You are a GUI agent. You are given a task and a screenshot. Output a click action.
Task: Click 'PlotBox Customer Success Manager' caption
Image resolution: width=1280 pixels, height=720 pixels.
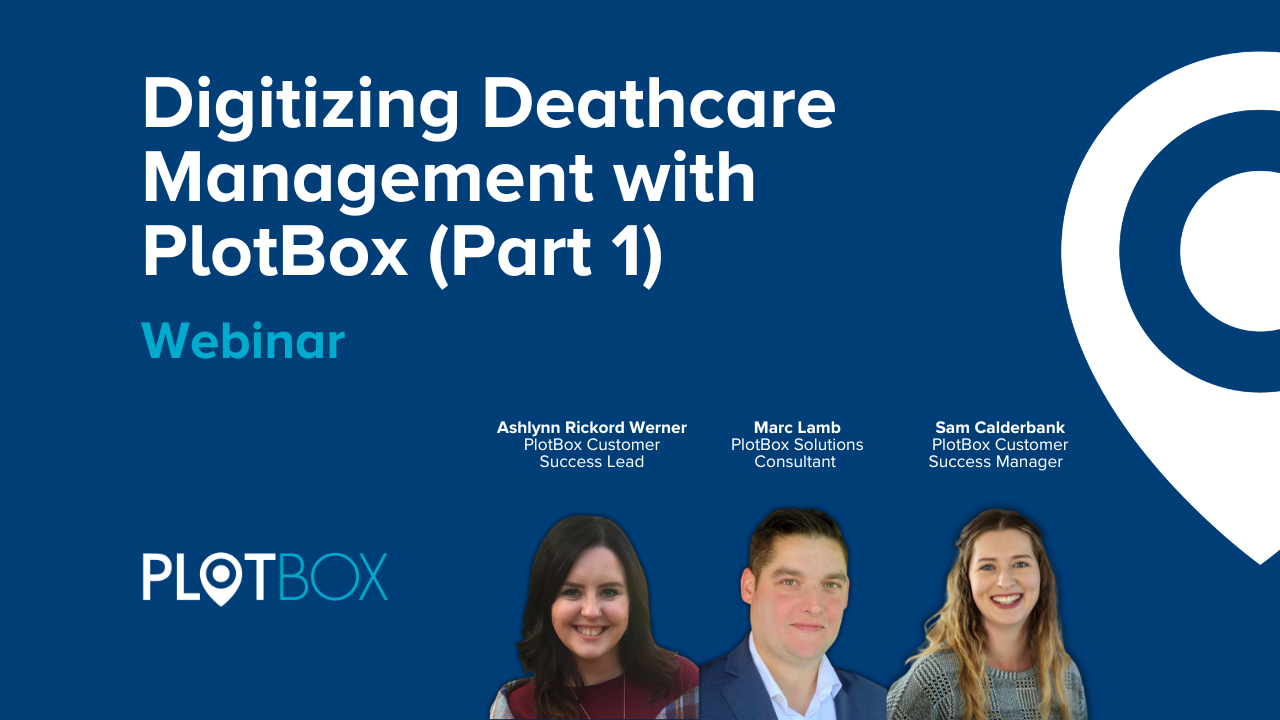998,453
